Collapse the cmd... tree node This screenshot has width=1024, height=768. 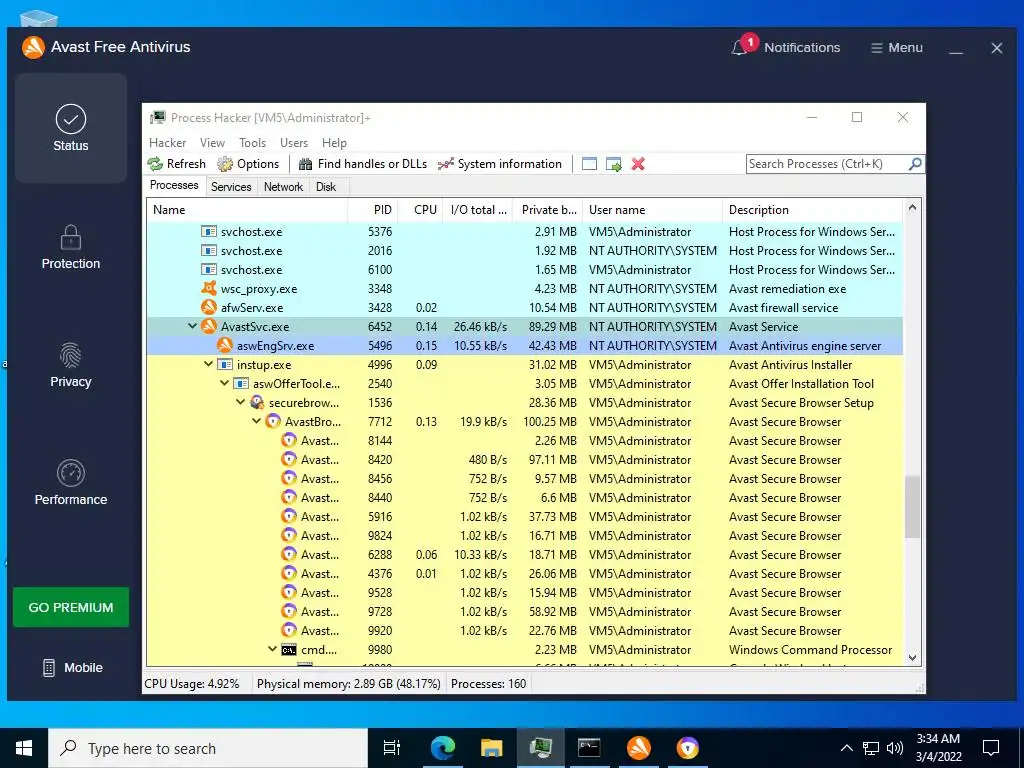272,649
